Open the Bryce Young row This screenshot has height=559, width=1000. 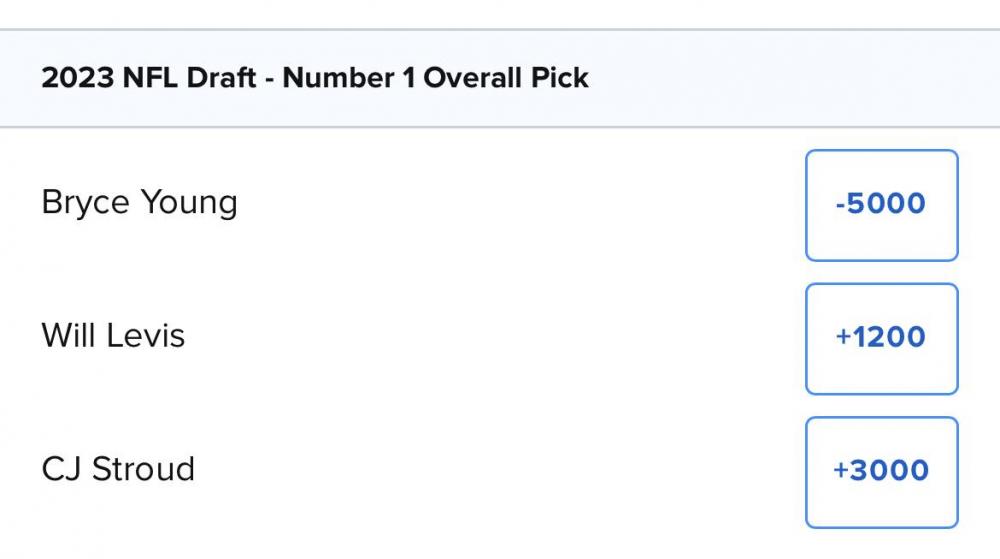[400, 204]
